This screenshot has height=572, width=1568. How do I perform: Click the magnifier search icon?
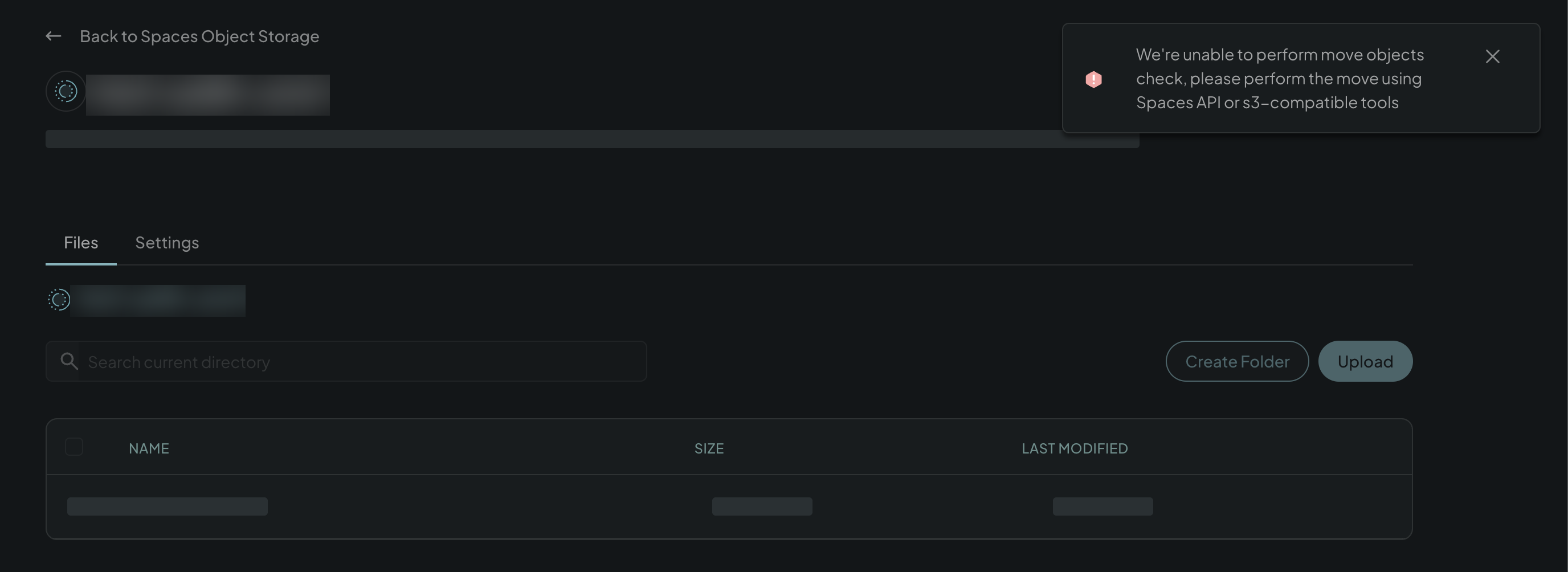click(x=69, y=361)
